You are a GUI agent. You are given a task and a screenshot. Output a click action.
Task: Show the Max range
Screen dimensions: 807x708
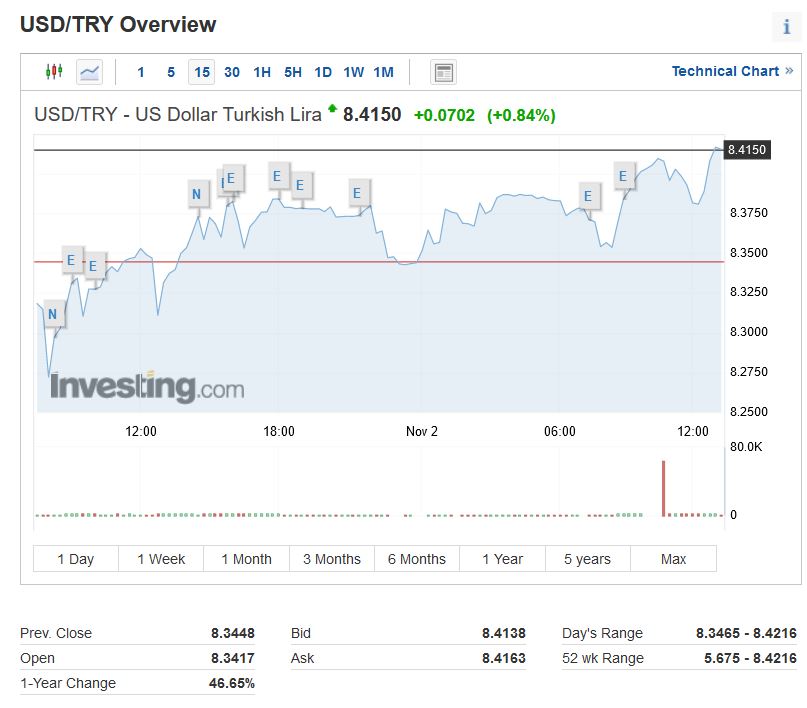(673, 559)
